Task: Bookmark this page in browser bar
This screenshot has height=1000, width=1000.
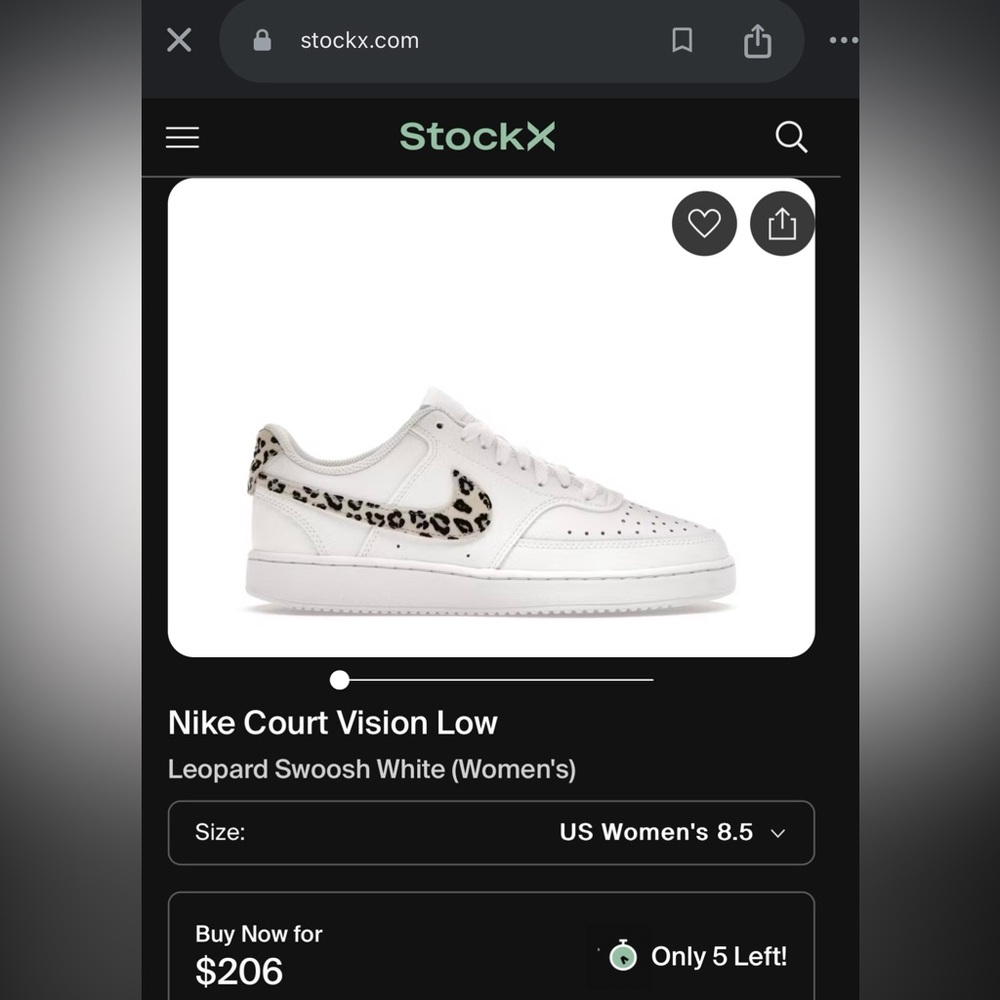Action: pos(682,40)
